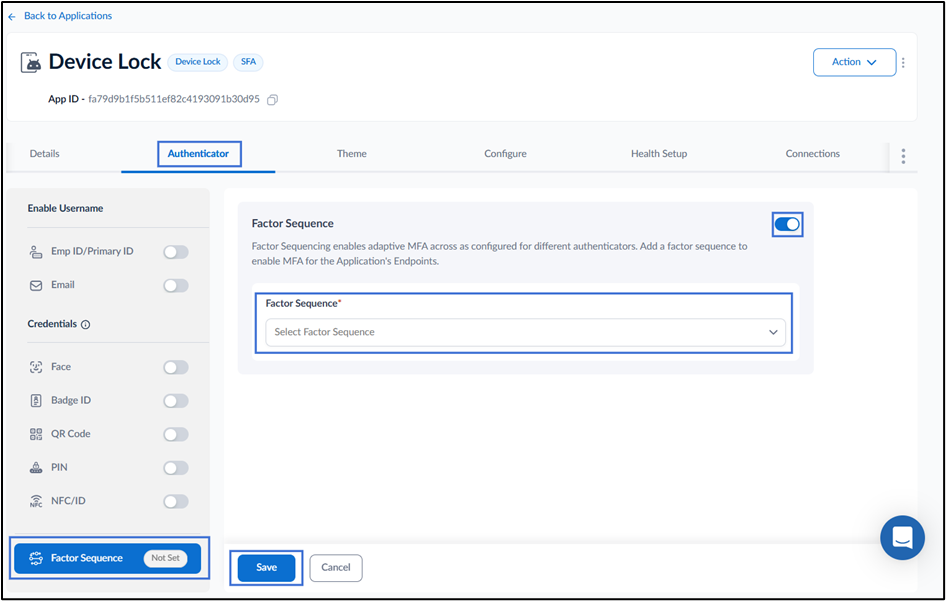946x601 pixels.
Task: Click the Credentials info icon
Action: pos(86,325)
